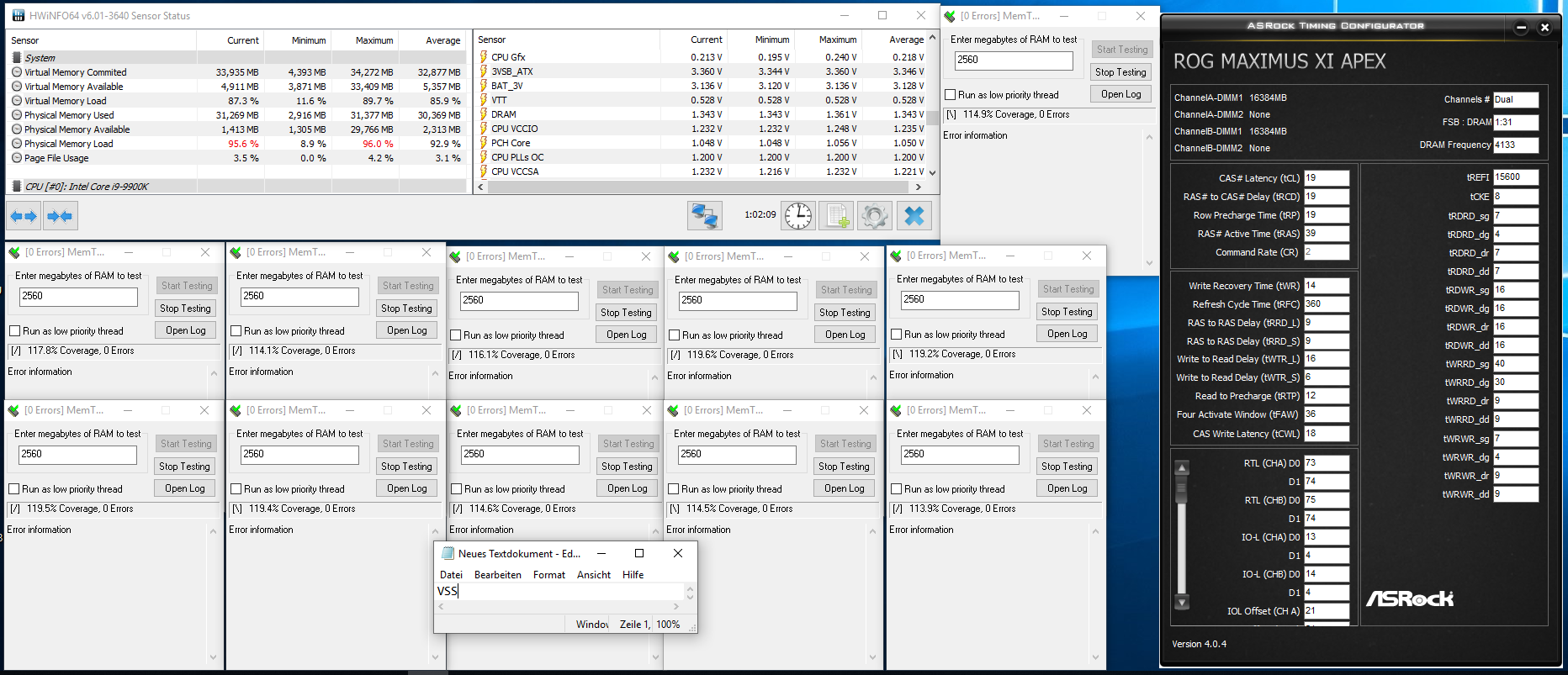Viewport: 1568px width, 675px height.
Task: Click the scroll-up arrow of the HWiNFO voltage sensor list
Action: coord(932,39)
